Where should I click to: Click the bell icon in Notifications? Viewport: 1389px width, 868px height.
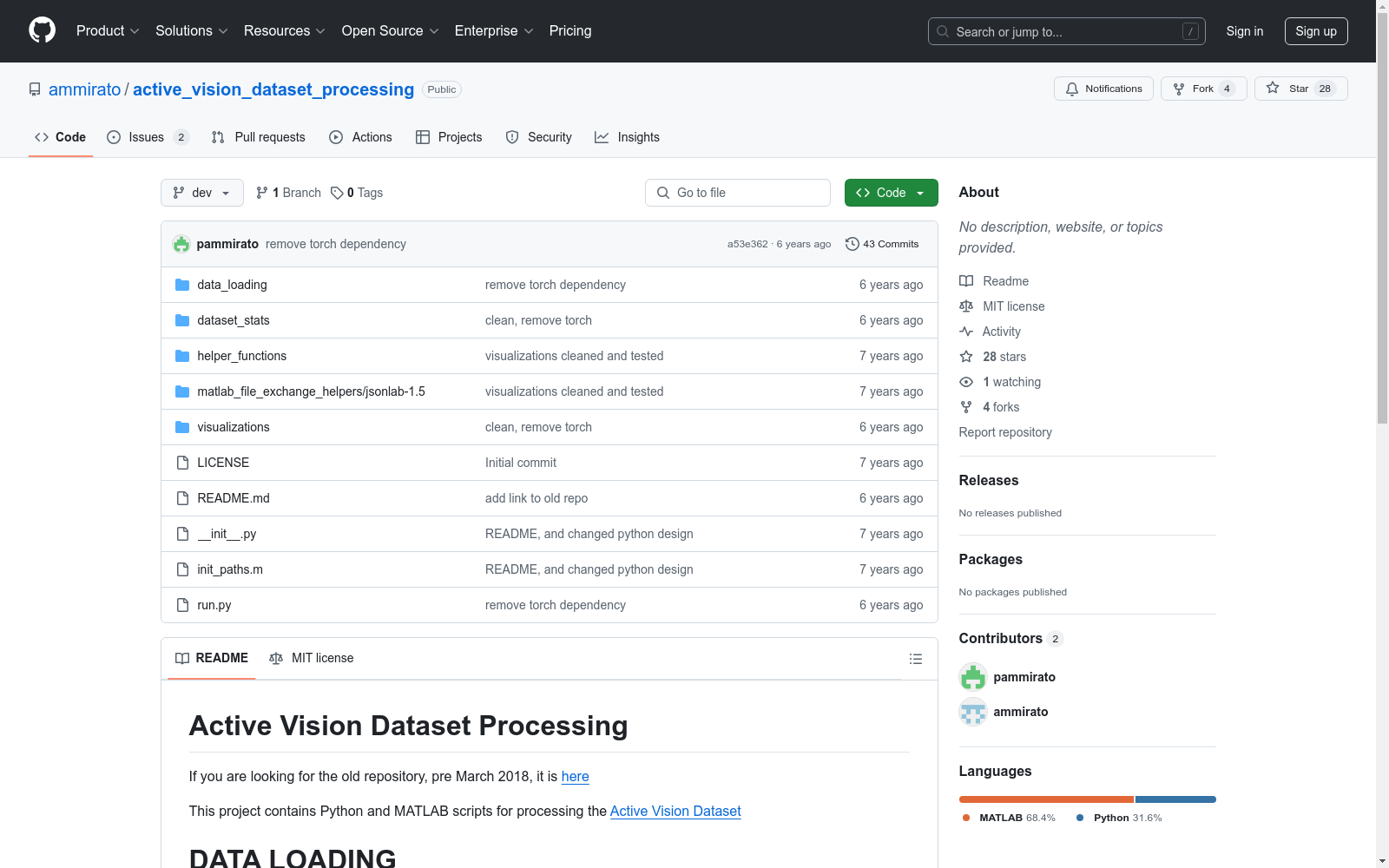click(x=1072, y=89)
